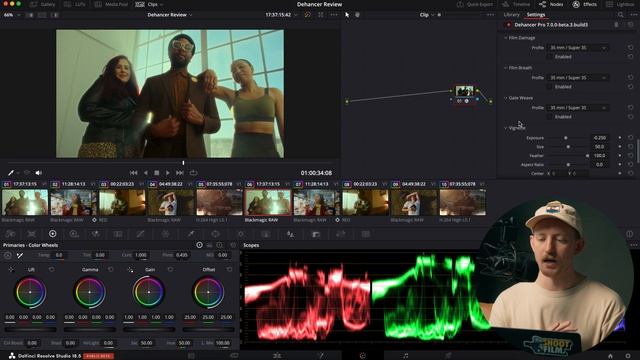Play the clip in reverse

[145, 173]
